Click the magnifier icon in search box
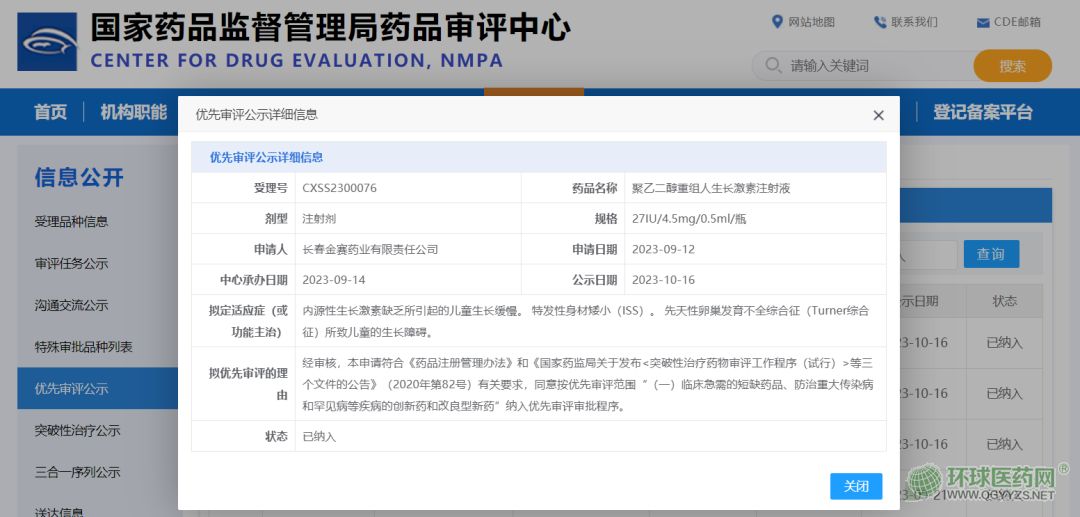 (773, 66)
